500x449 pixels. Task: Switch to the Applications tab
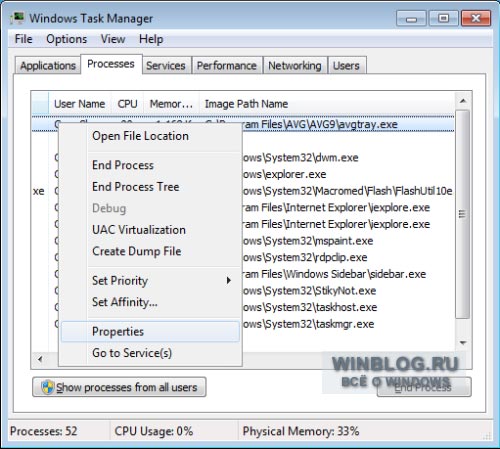point(48,65)
